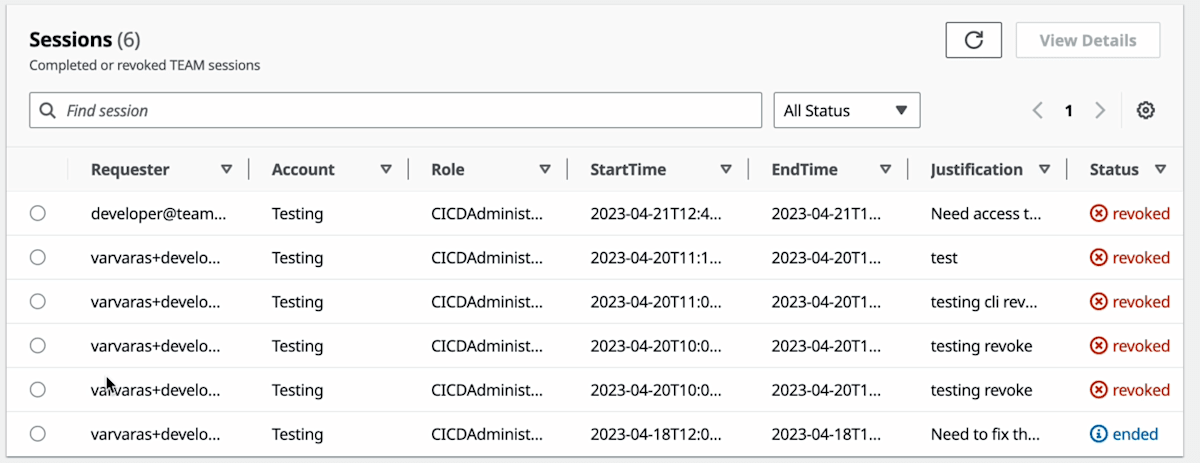Select radio for 2023-04-20T11:1 session
Image resolution: width=1200 pixels, height=463 pixels.
click(37, 257)
